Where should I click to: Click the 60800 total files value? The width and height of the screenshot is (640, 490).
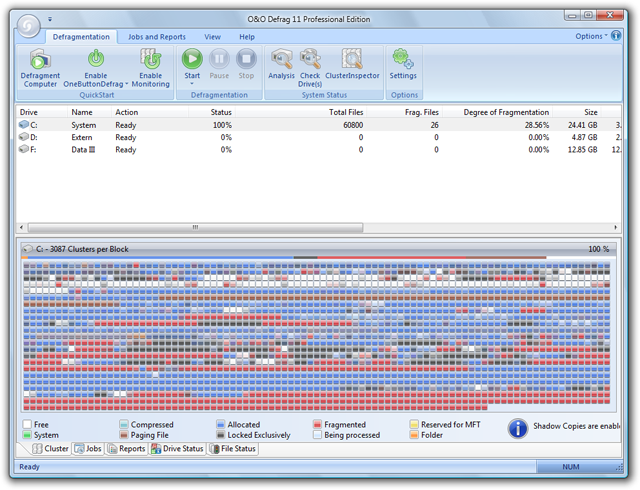point(353,125)
